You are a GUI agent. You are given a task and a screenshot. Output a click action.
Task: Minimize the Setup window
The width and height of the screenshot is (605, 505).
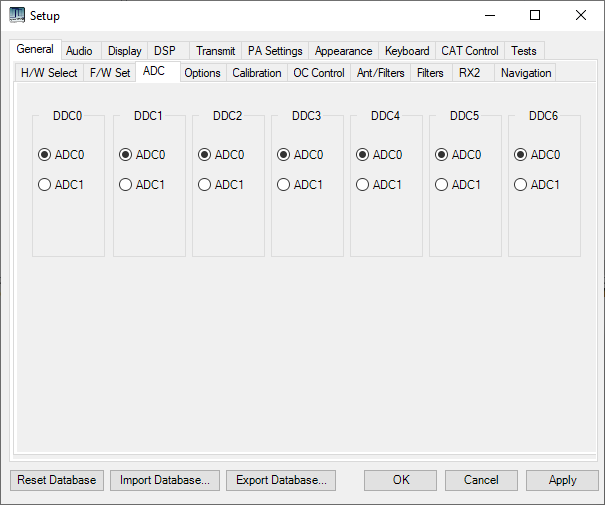[490, 15]
